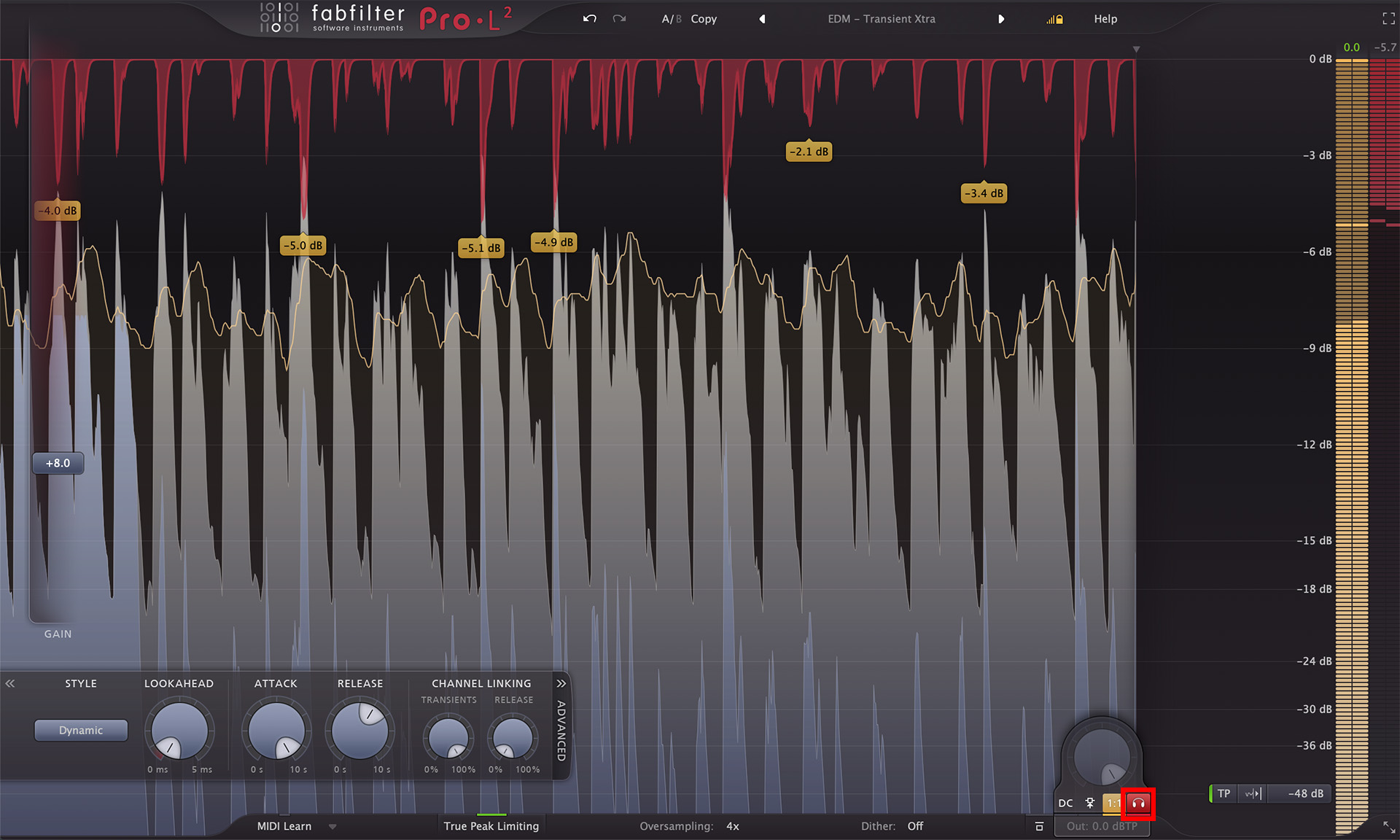Click the CHANNEL LINKING label
Viewport: 1400px width, 840px height.
481,683
